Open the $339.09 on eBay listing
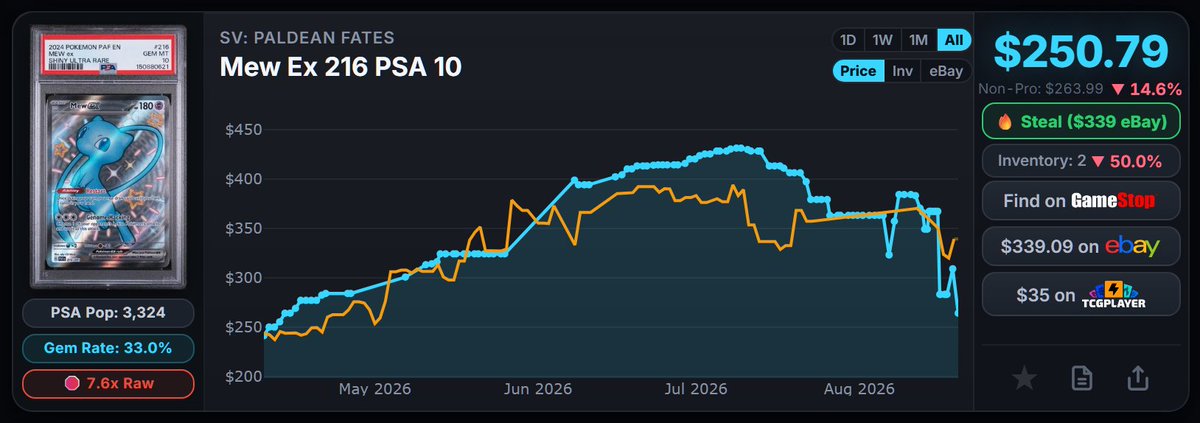1200x423 pixels. [x=1079, y=247]
